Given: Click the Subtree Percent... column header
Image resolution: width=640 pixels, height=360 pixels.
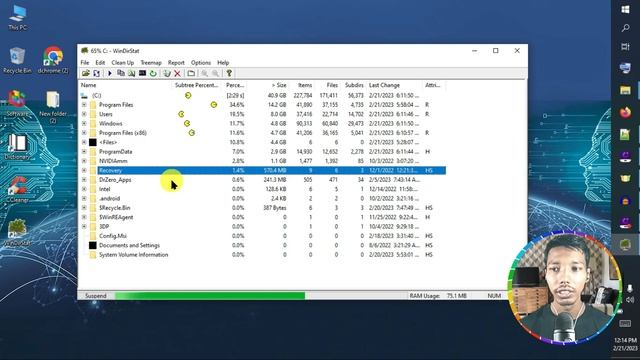Looking at the screenshot, I should pos(197,85).
